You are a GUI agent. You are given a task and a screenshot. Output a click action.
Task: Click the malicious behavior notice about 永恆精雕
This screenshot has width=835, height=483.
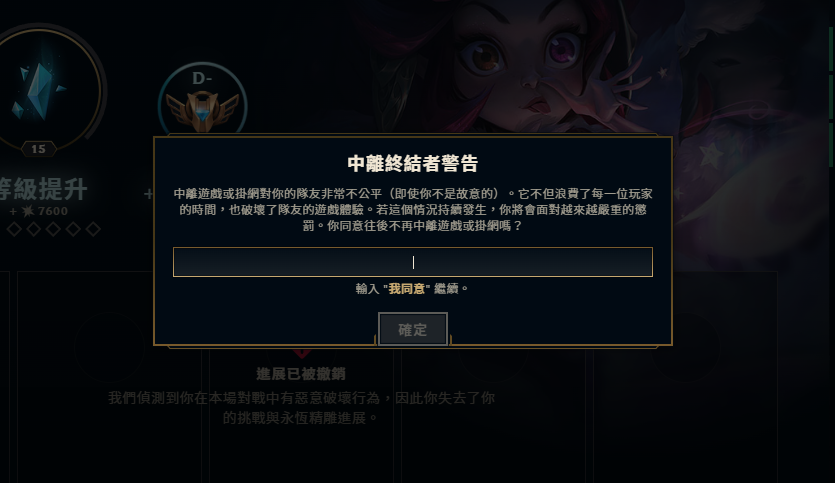click(301, 408)
